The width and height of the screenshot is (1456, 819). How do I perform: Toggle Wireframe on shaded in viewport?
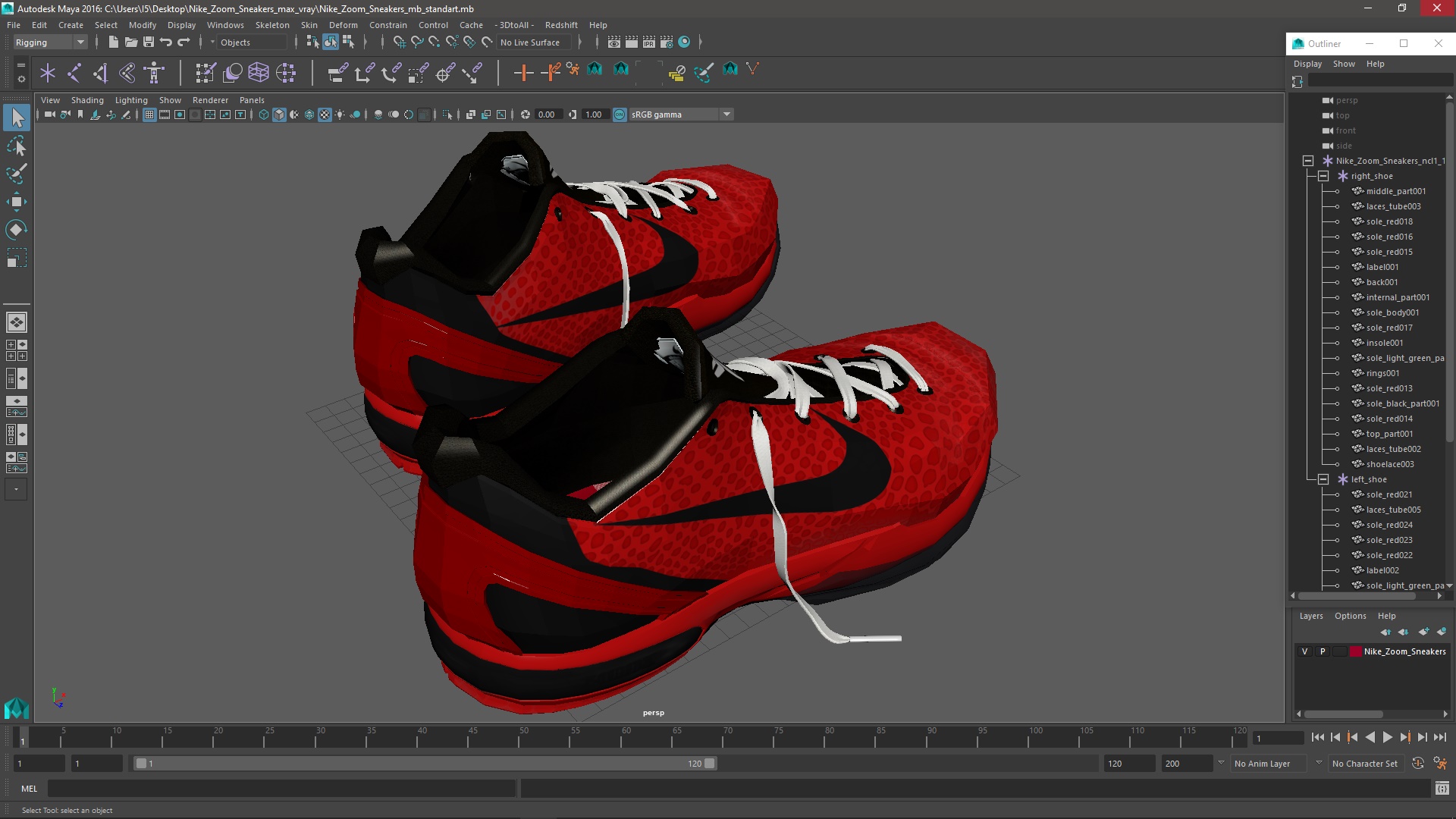pyautogui.click(x=309, y=115)
